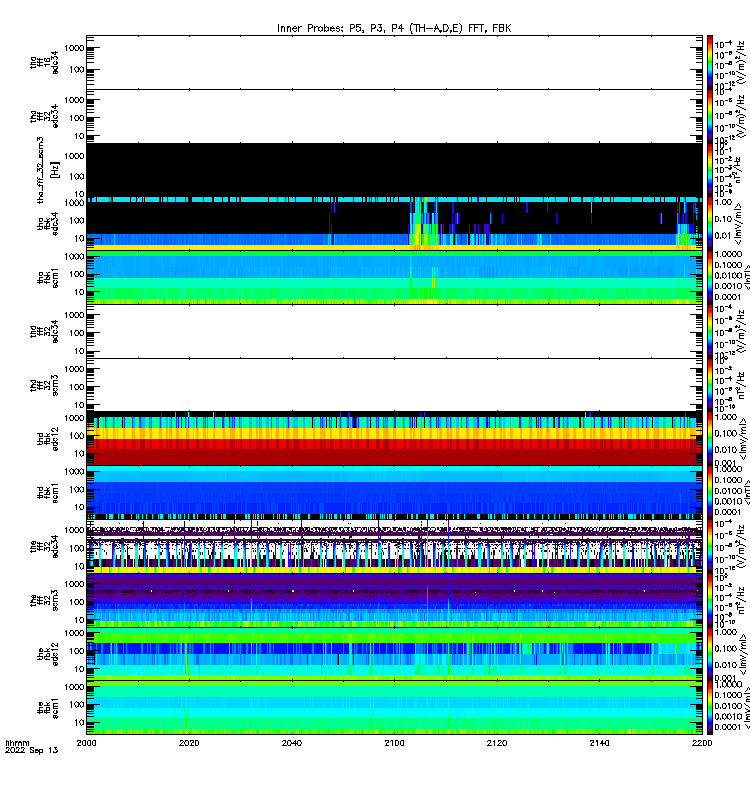Image resolution: width=750 pixels, height=800 pixels.
Task: Click the "tha_fff_32_scm3 [Hz]" panel label
Action: (x=48, y=170)
